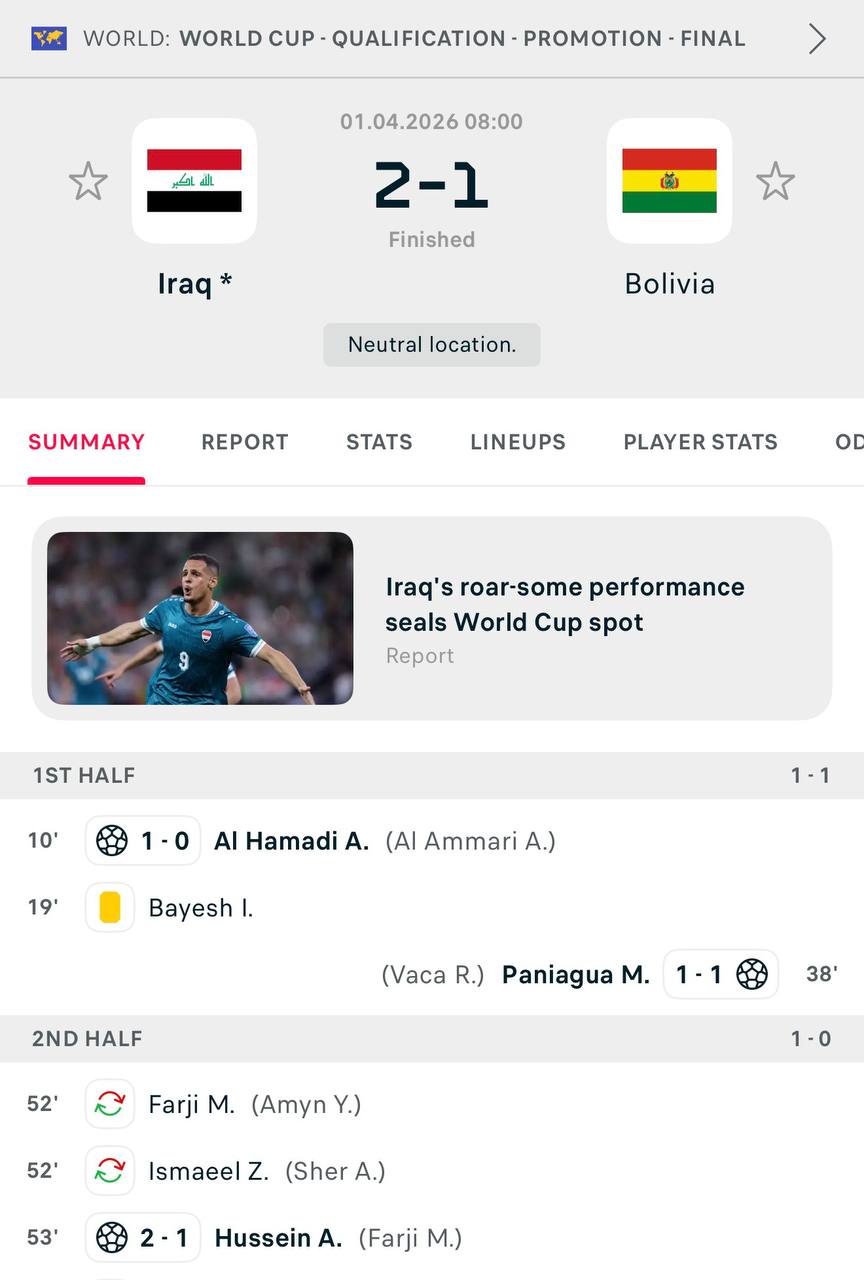864x1280 pixels.
Task: Click the 1-1 Paniagua goal icon
Action: 751,974
